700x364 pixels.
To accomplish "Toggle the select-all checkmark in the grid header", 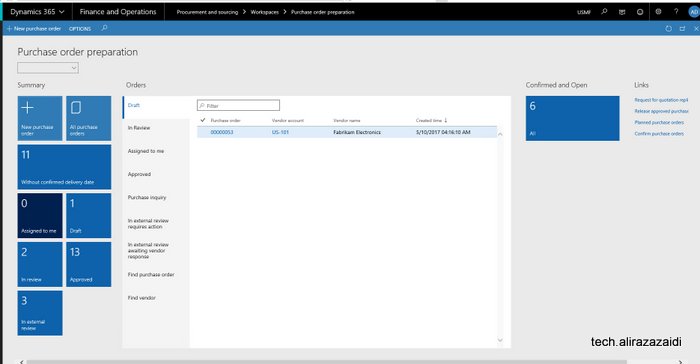I will coord(203,120).
